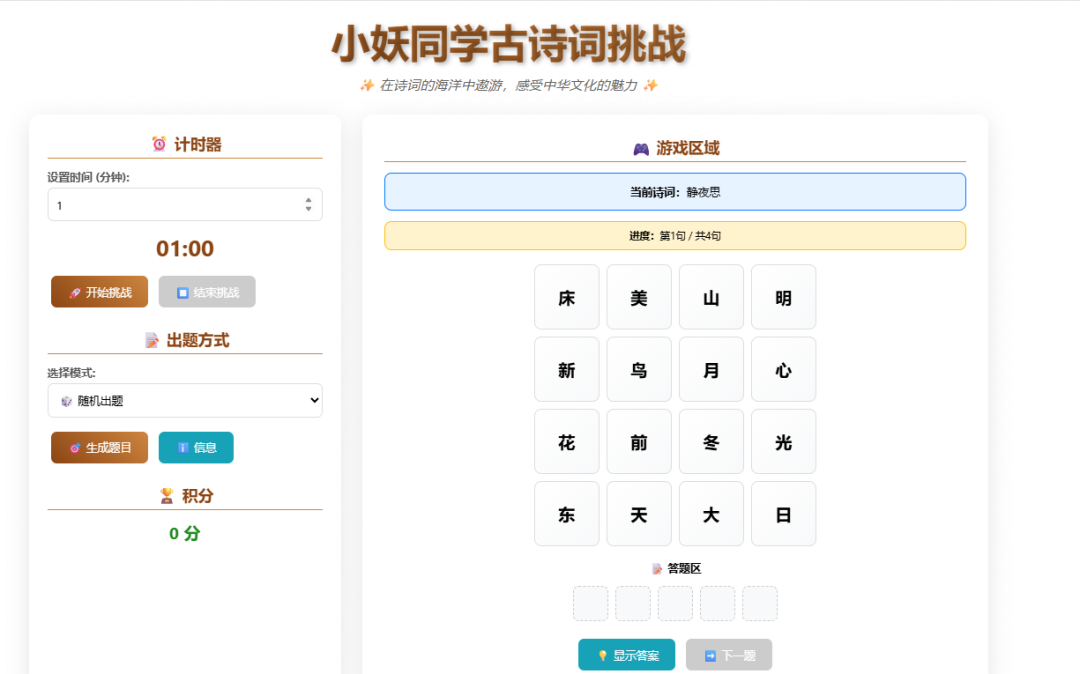This screenshot has width=1080, height=674.
Task: Select the character tile 大
Action: [712, 514]
